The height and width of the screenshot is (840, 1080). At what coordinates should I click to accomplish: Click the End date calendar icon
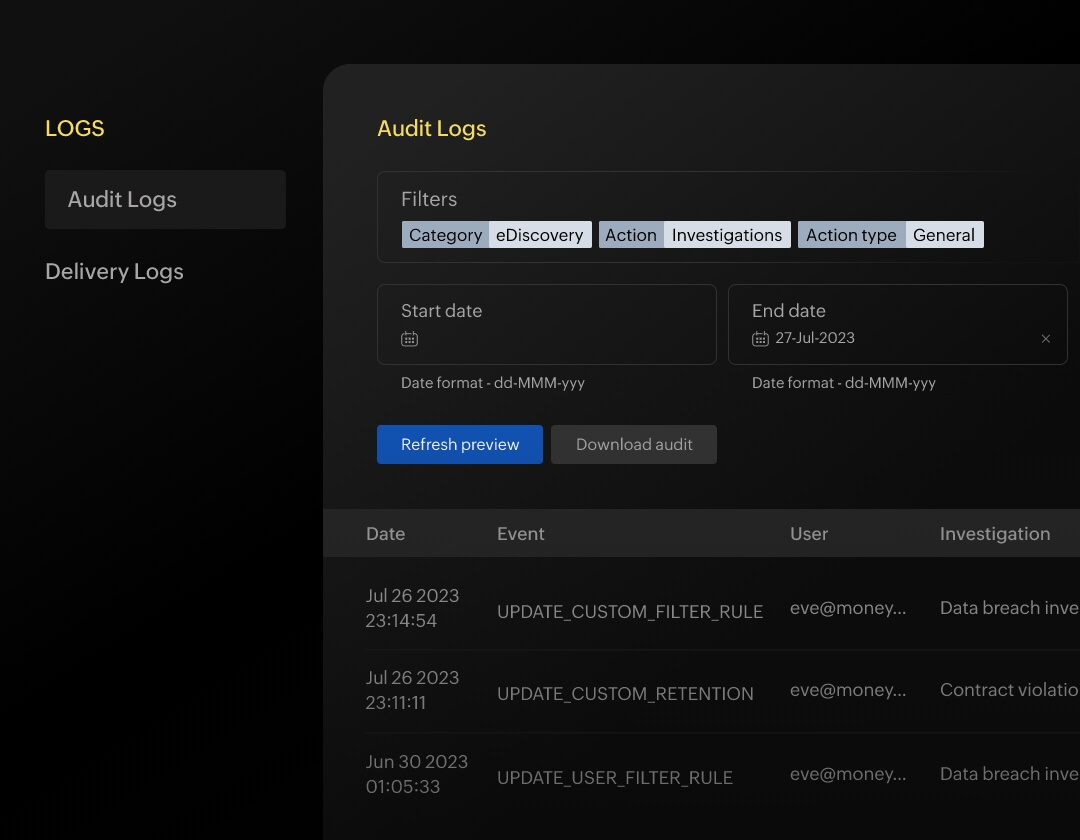(x=760, y=339)
